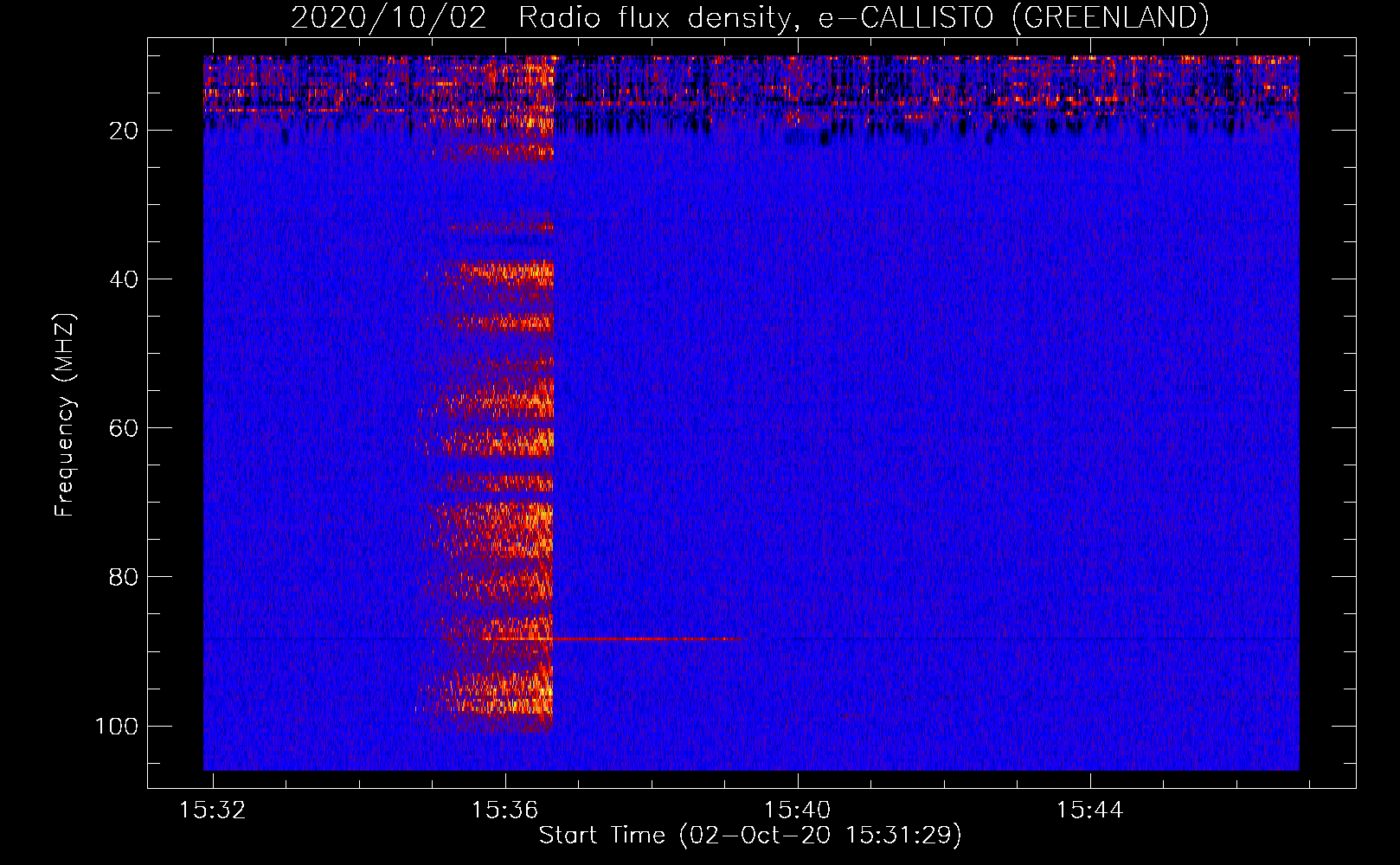The width and height of the screenshot is (1400, 865).
Task: Click the x-axis label 'Start Time (02-Oct-20 15:31:29)'
Action: click(750, 835)
